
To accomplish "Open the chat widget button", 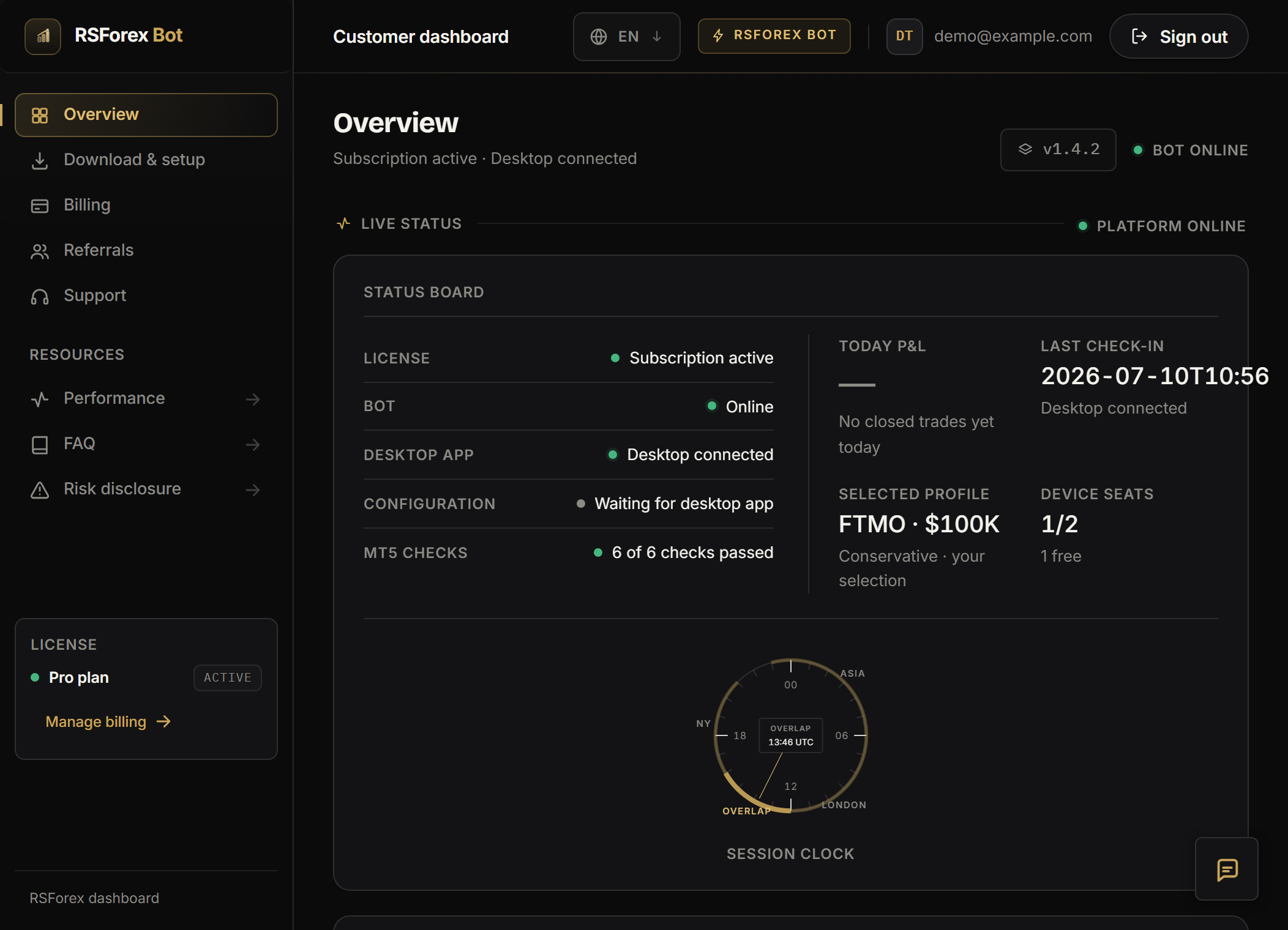I will 1227,869.
